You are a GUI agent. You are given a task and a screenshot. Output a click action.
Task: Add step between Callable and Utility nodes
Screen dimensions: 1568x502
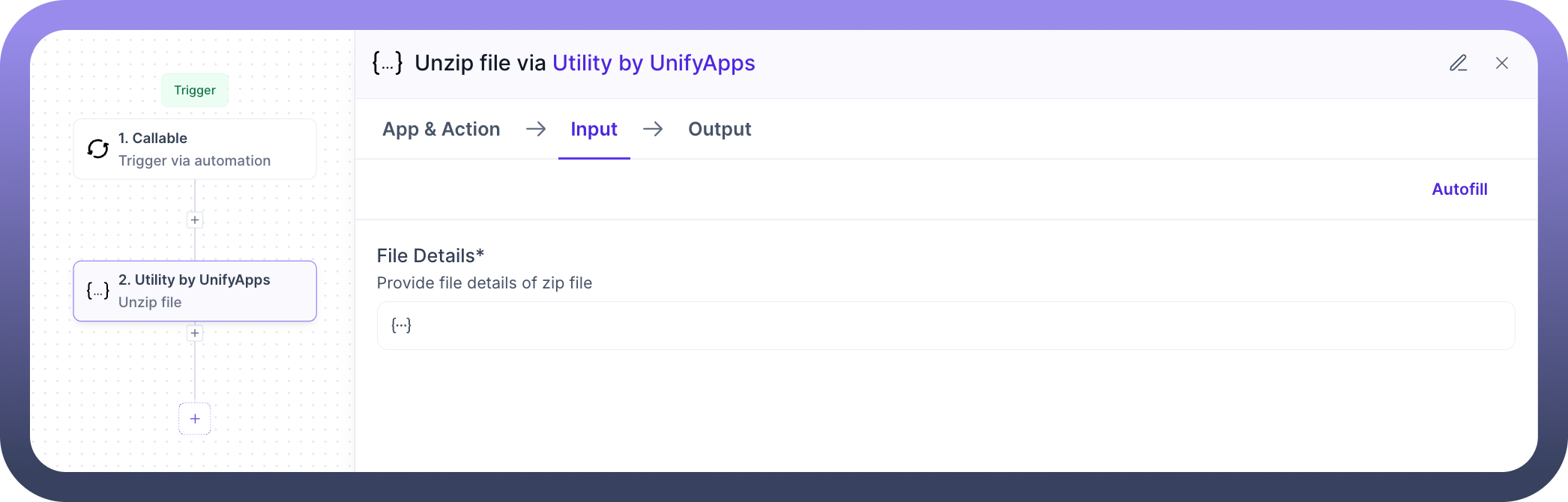195,220
